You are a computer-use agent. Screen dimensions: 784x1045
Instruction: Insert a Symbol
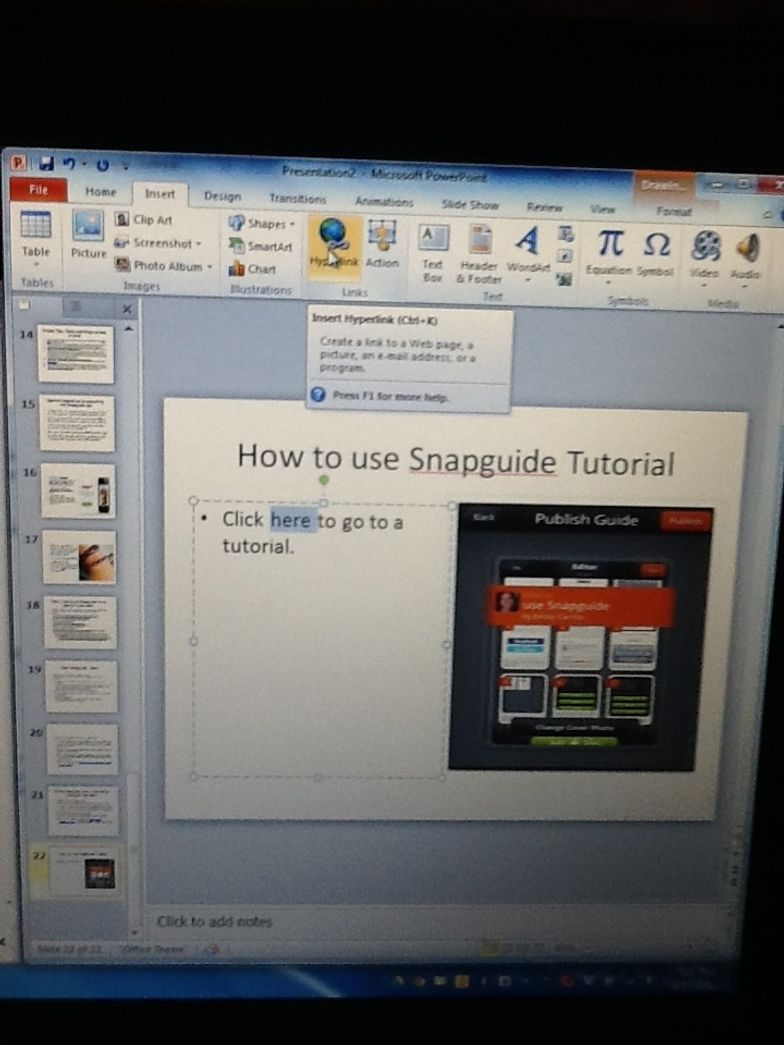pyautogui.click(x=655, y=253)
